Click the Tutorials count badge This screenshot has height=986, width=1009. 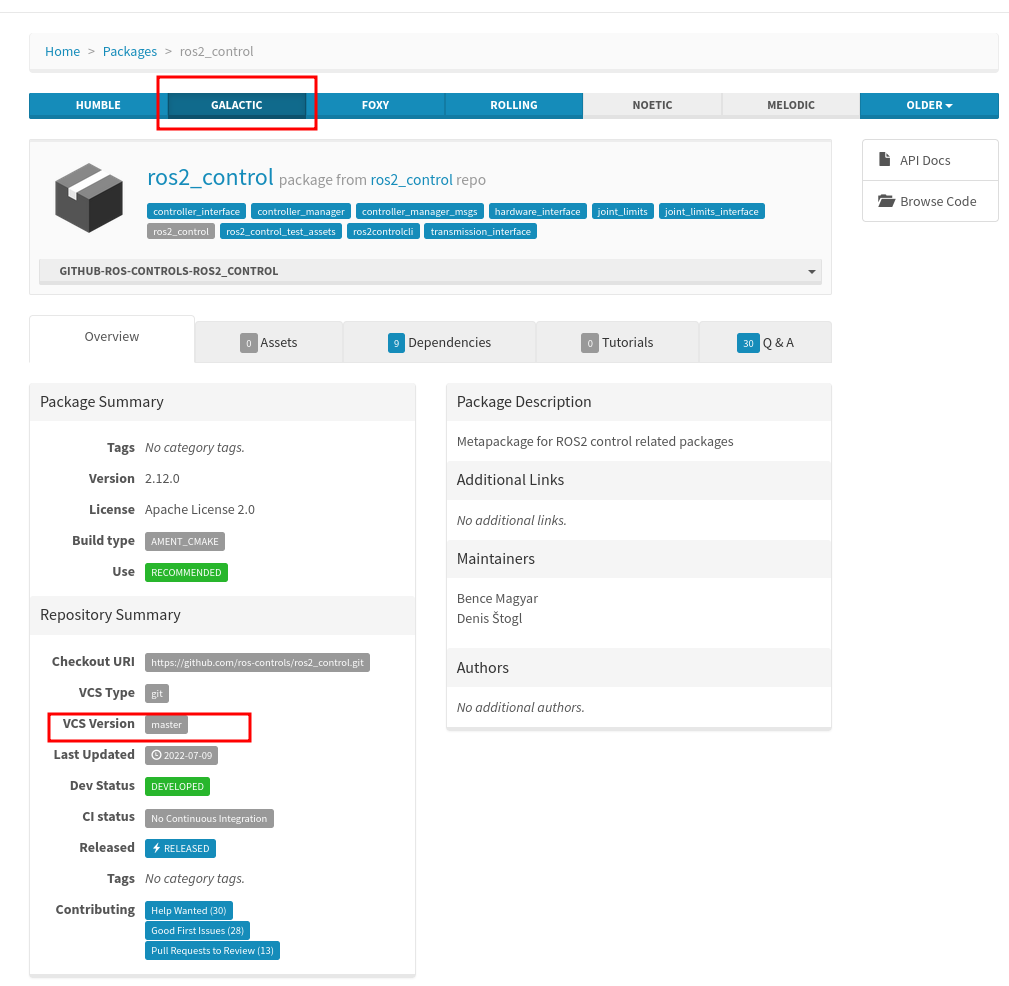[589, 343]
